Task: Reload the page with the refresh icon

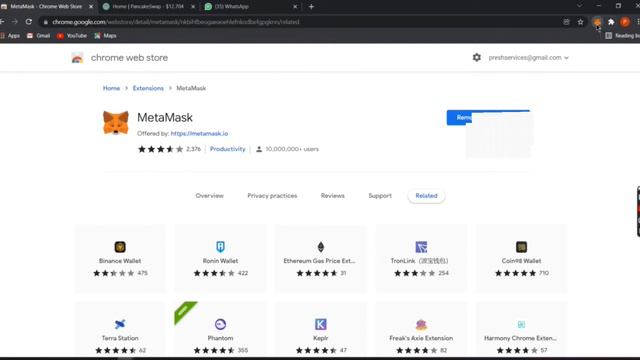Action: click(29, 22)
